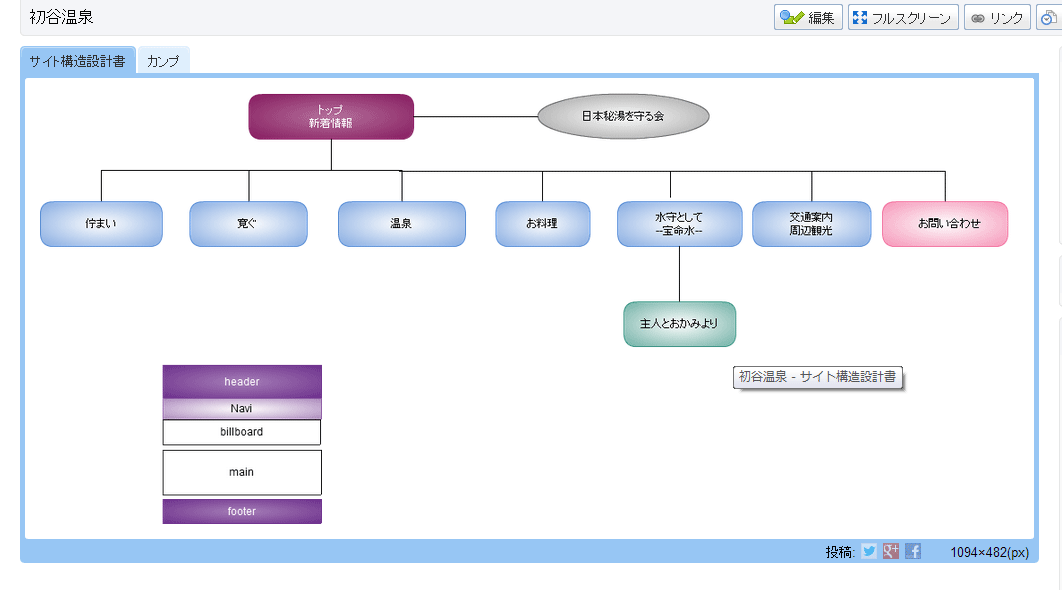This screenshot has height=590, width=1062.
Task: Click the 編集 edit button
Action: [808, 18]
